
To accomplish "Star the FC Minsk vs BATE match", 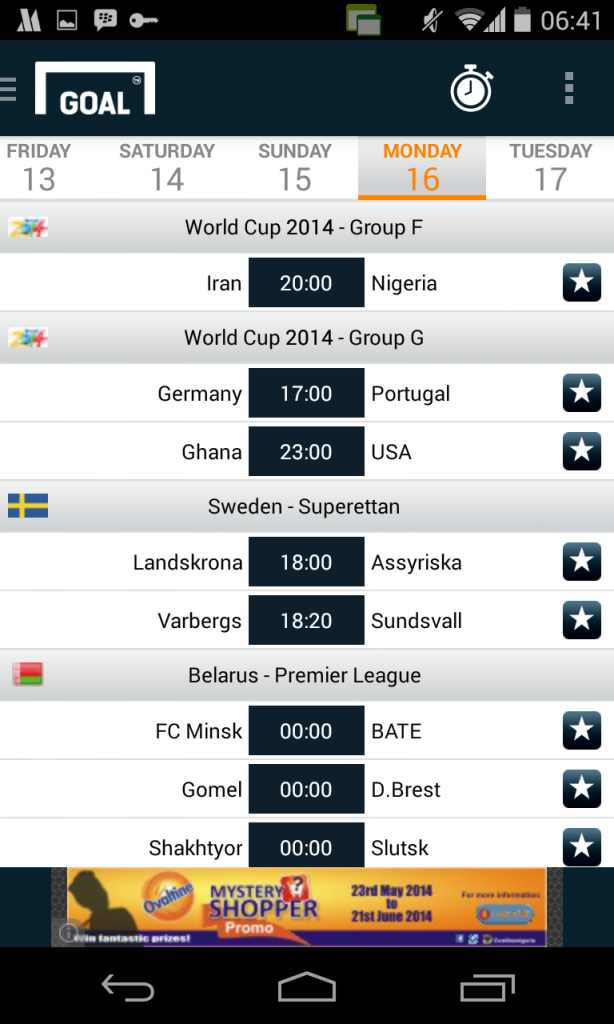I will click(582, 731).
